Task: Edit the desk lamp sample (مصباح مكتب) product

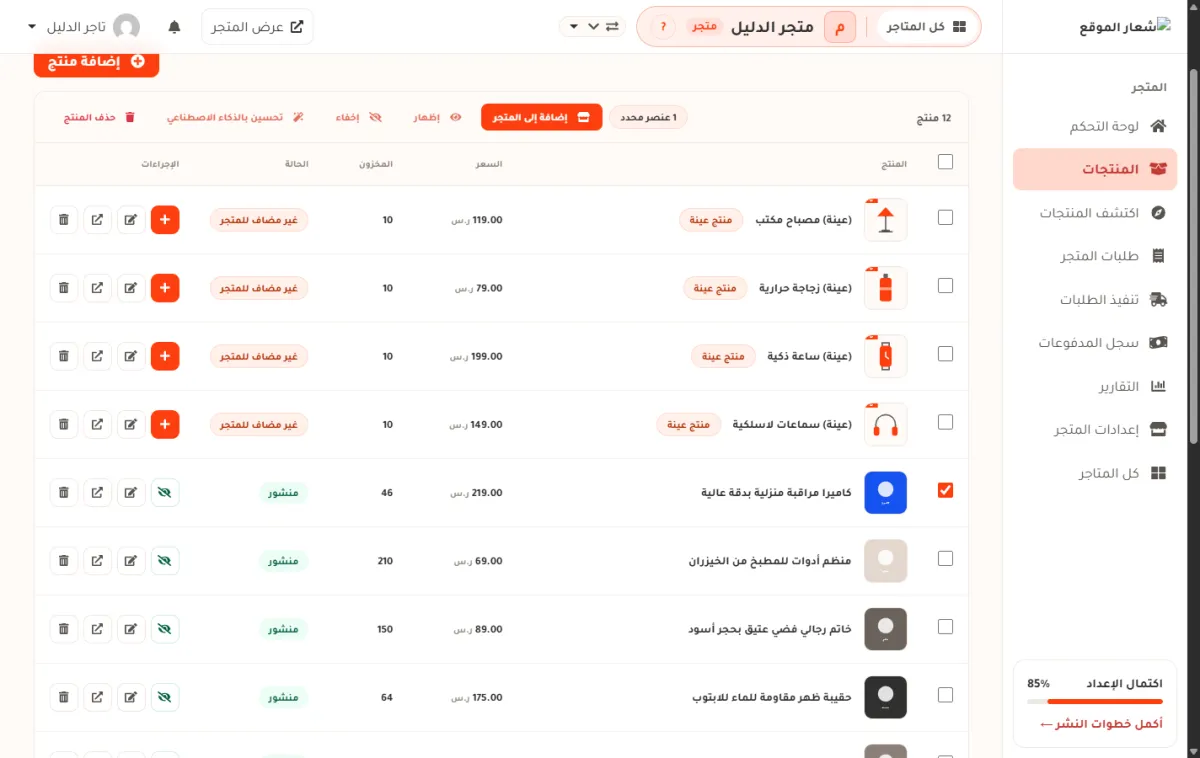Action: coord(131,219)
